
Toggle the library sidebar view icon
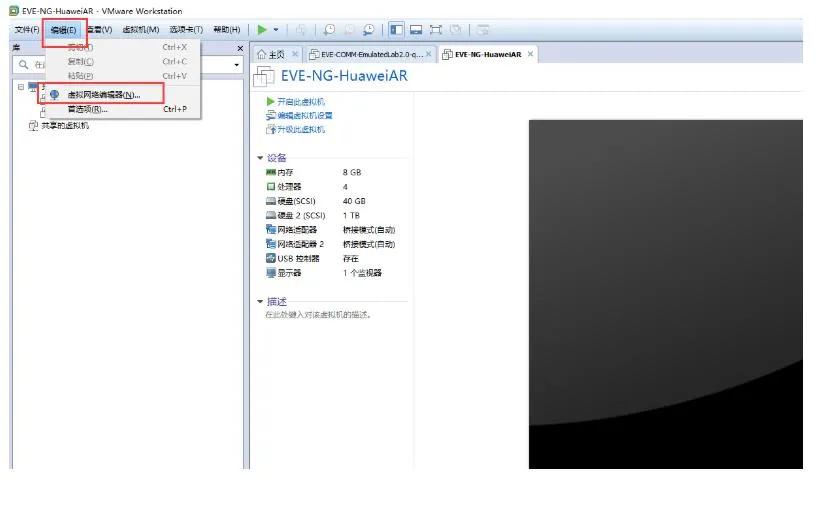click(x=396, y=30)
